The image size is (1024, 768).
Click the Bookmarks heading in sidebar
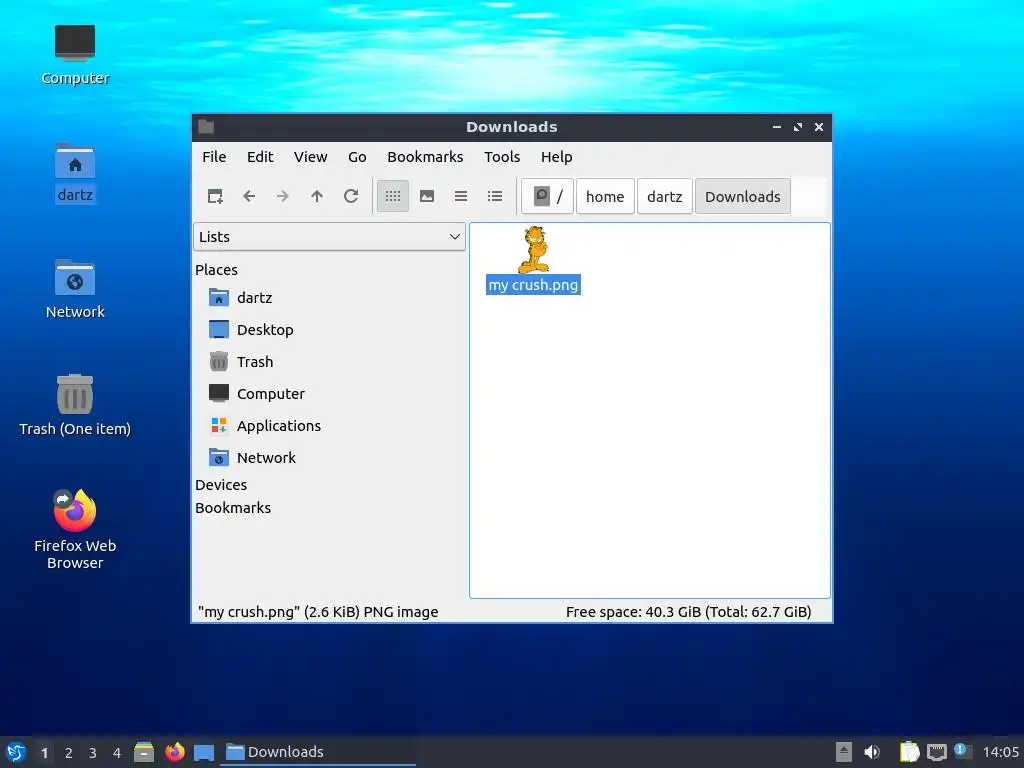click(x=232, y=507)
